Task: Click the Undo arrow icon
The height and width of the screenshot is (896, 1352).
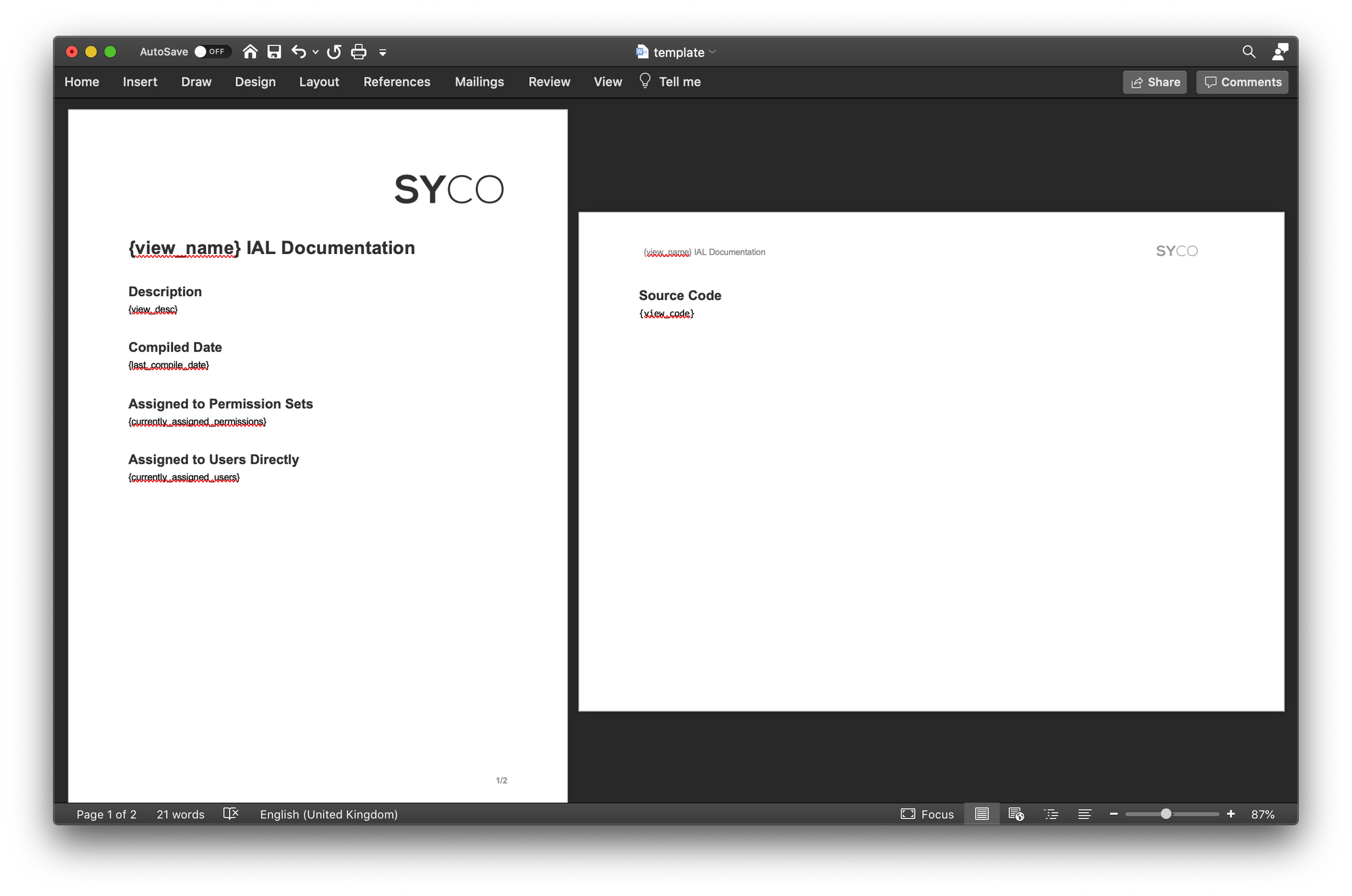Action: (x=299, y=52)
